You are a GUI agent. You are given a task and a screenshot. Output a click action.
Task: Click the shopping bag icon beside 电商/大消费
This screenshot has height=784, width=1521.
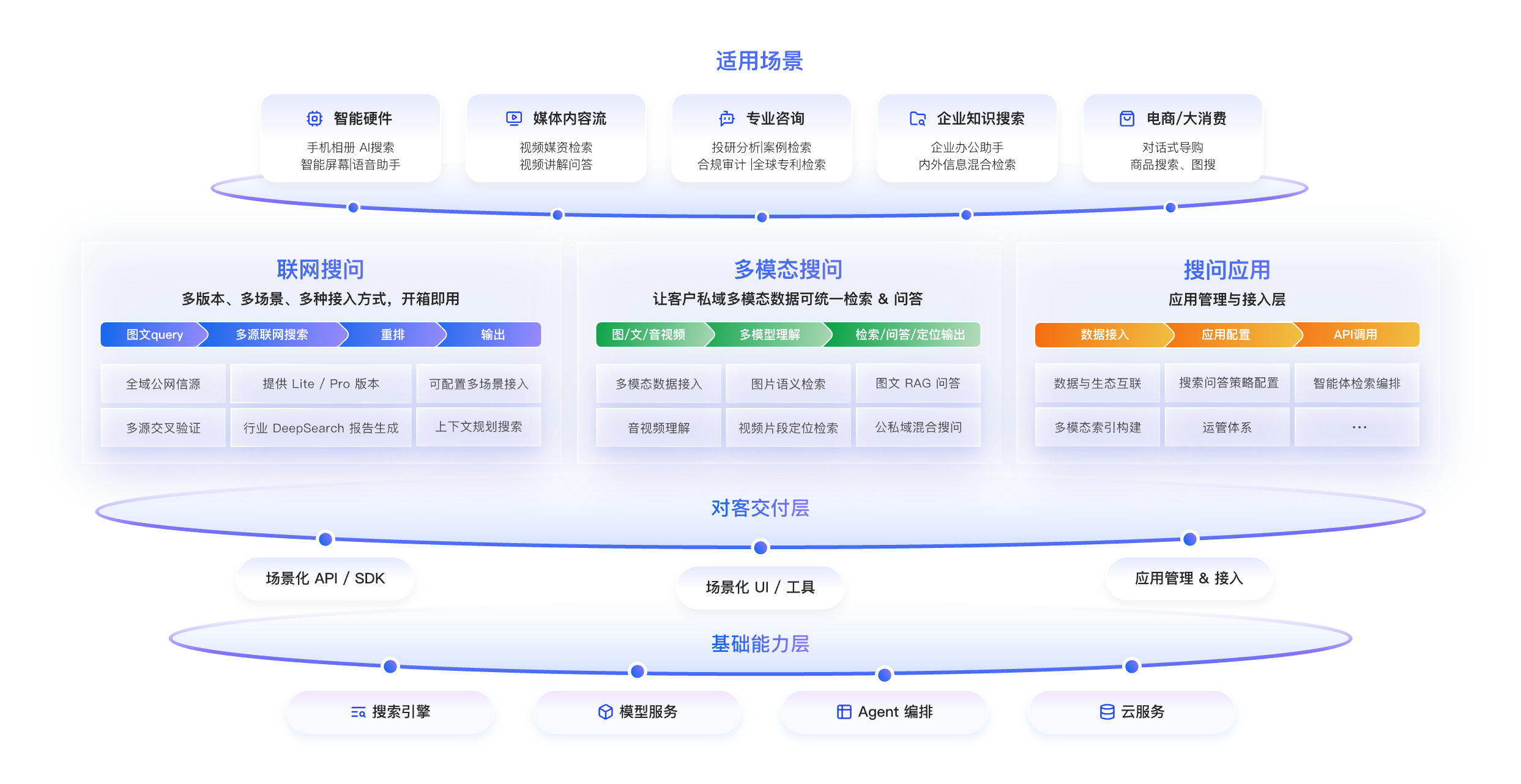click(x=1127, y=119)
